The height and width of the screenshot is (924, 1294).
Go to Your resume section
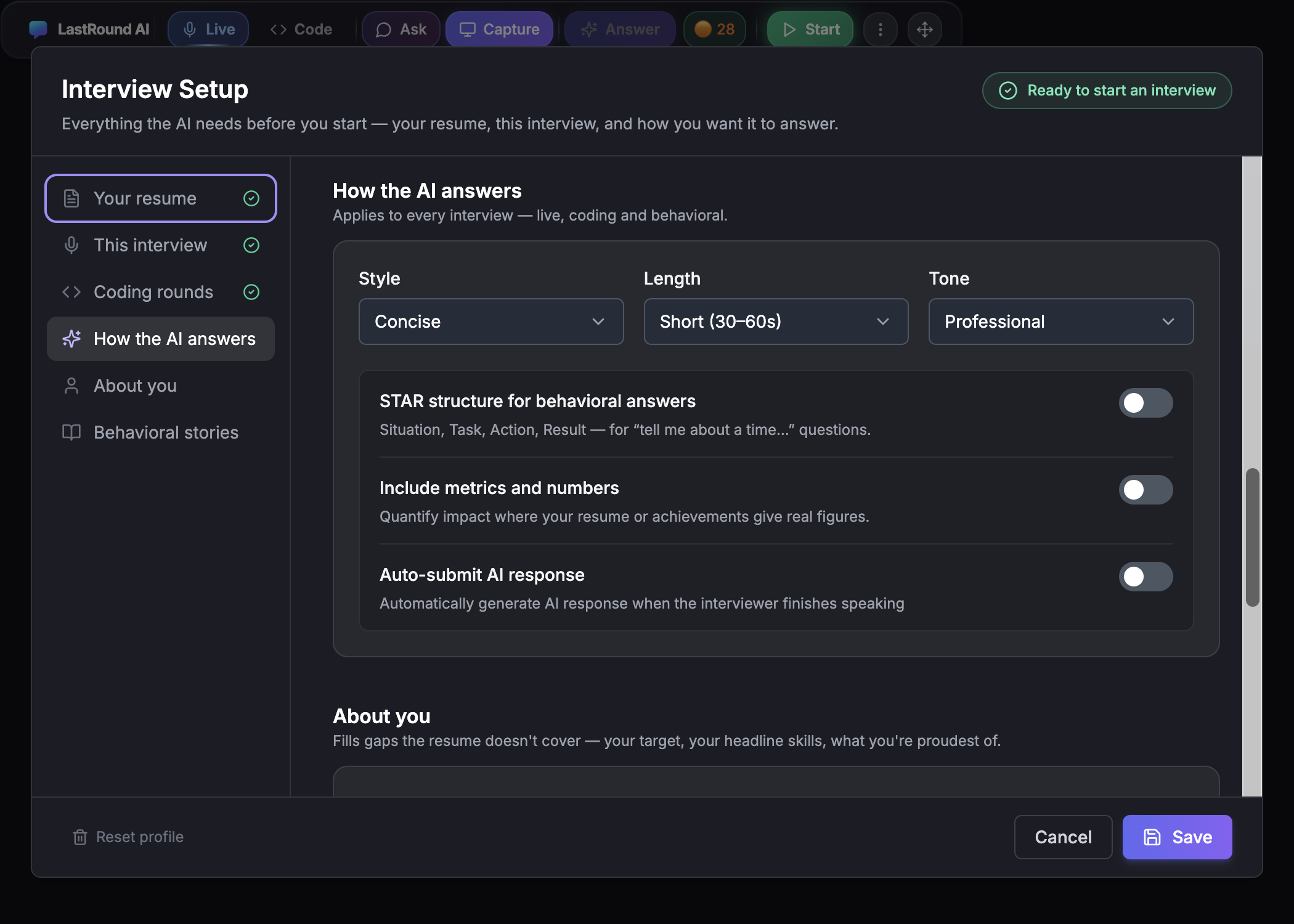click(x=161, y=198)
